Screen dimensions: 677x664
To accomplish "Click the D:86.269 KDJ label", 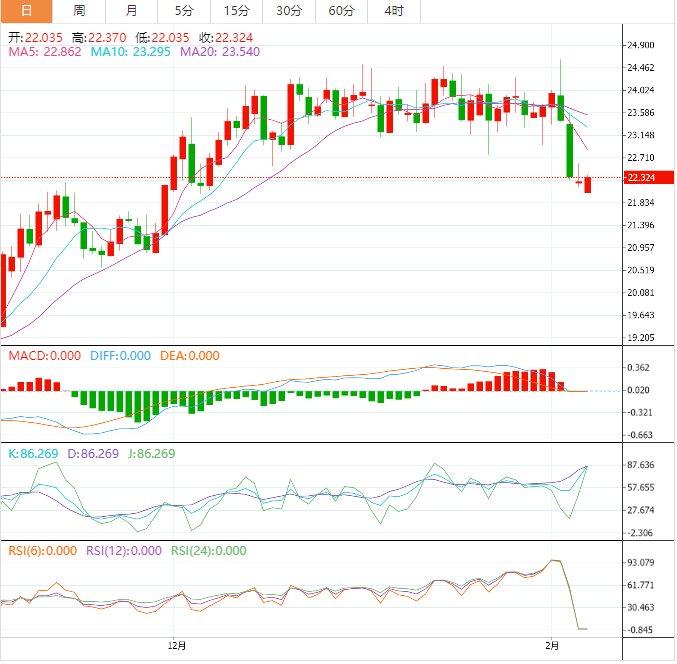I will tap(93, 454).
